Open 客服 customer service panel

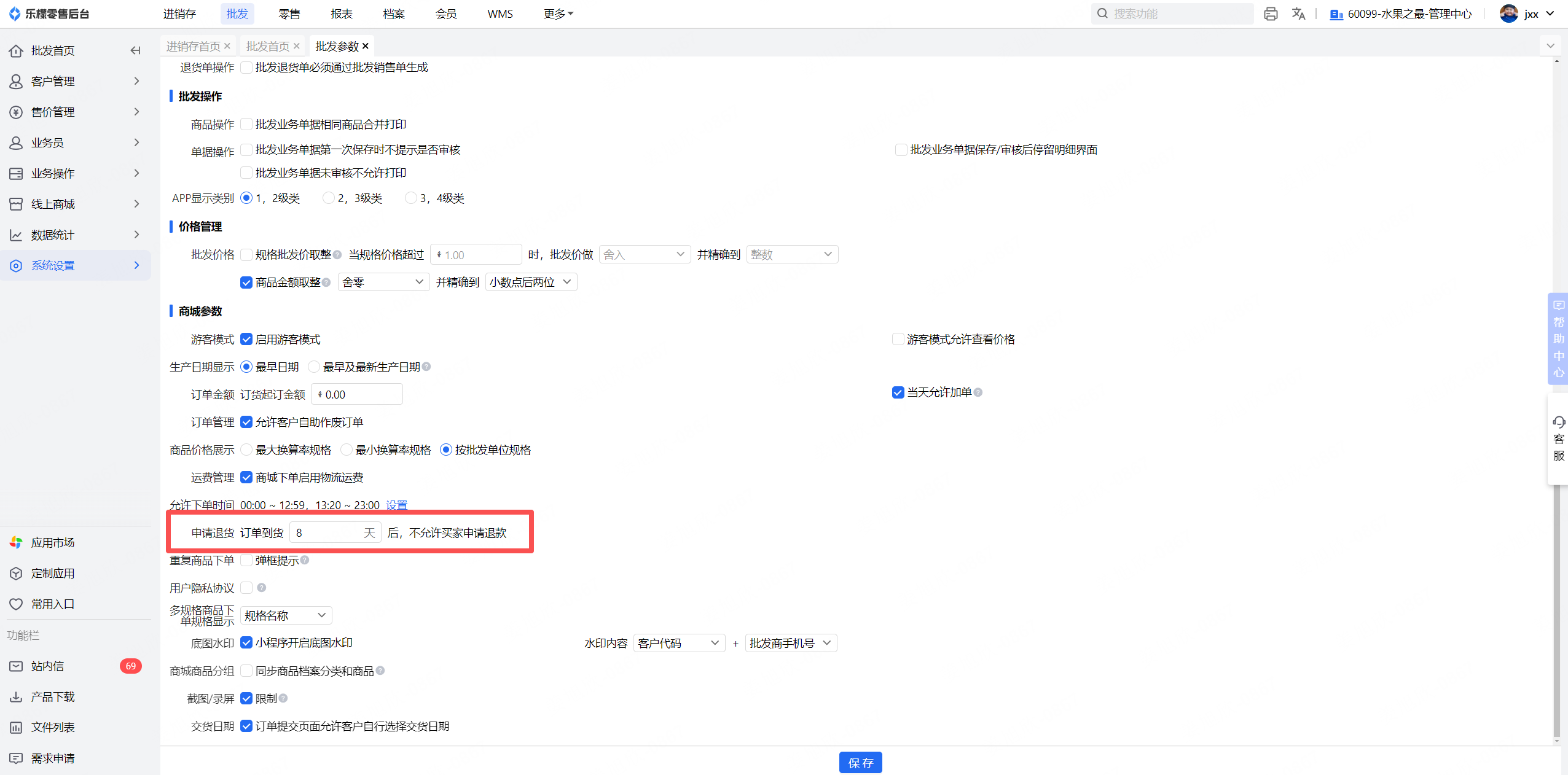pos(1558,438)
